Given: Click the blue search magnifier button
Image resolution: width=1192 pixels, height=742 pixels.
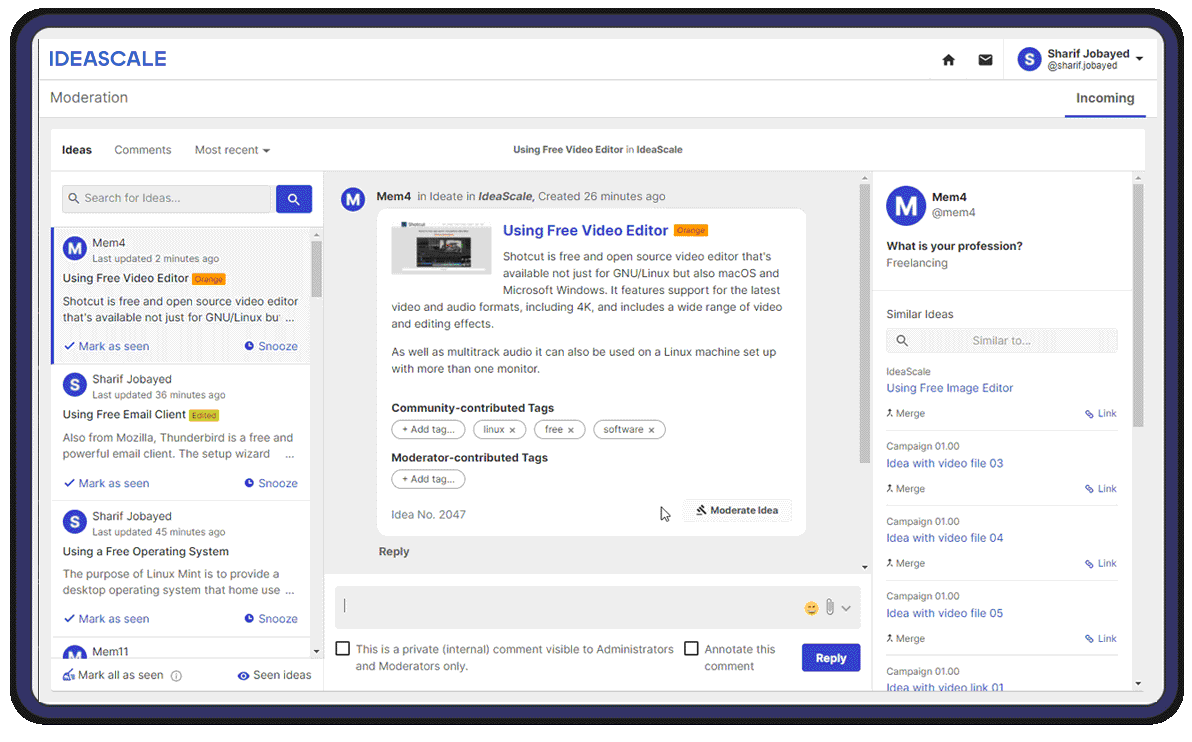Looking at the screenshot, I should [293, 199].
